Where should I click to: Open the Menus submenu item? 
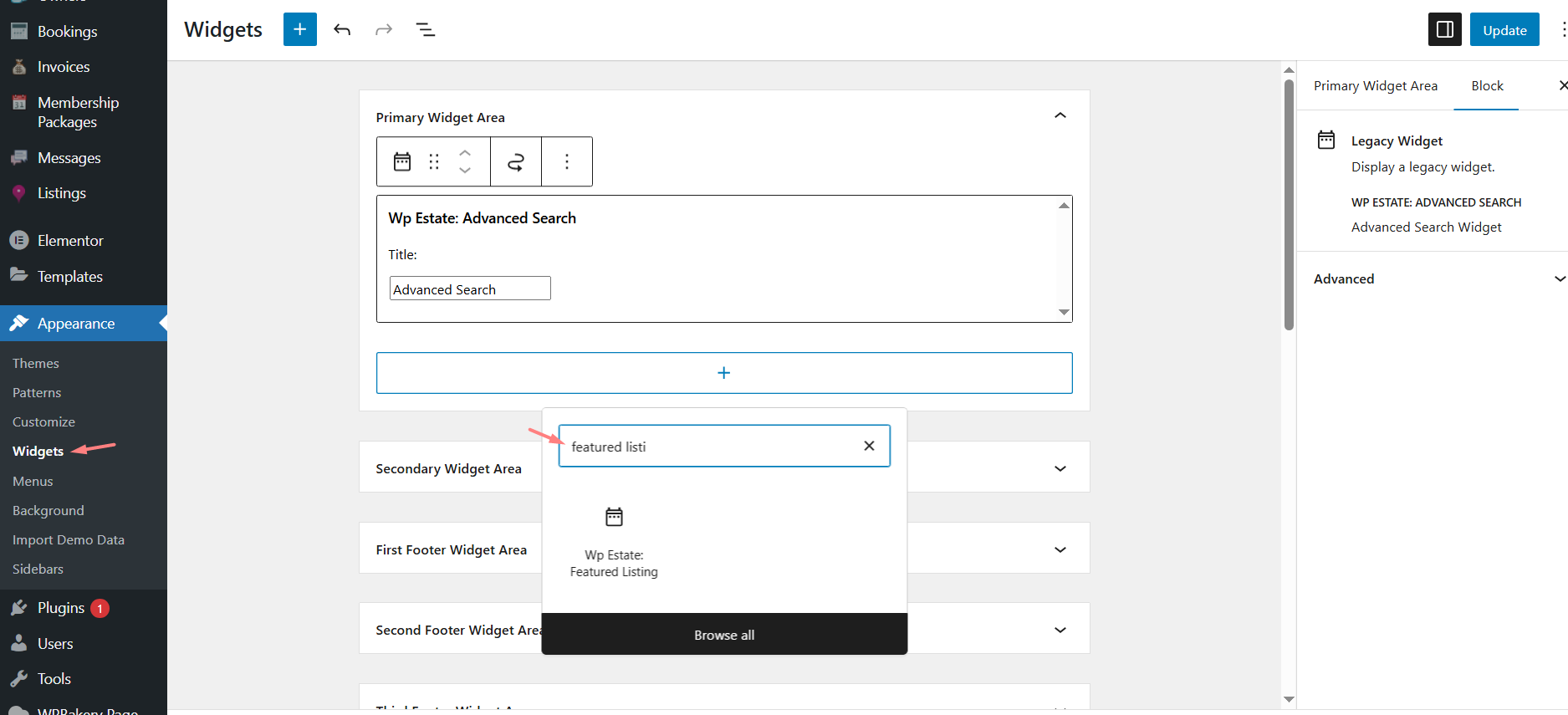(x=33, y=481)
